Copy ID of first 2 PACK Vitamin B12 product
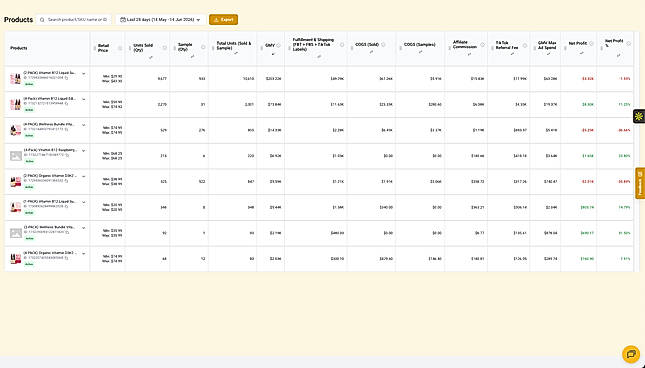Screen dimensions: 645x368 [66, 77]
